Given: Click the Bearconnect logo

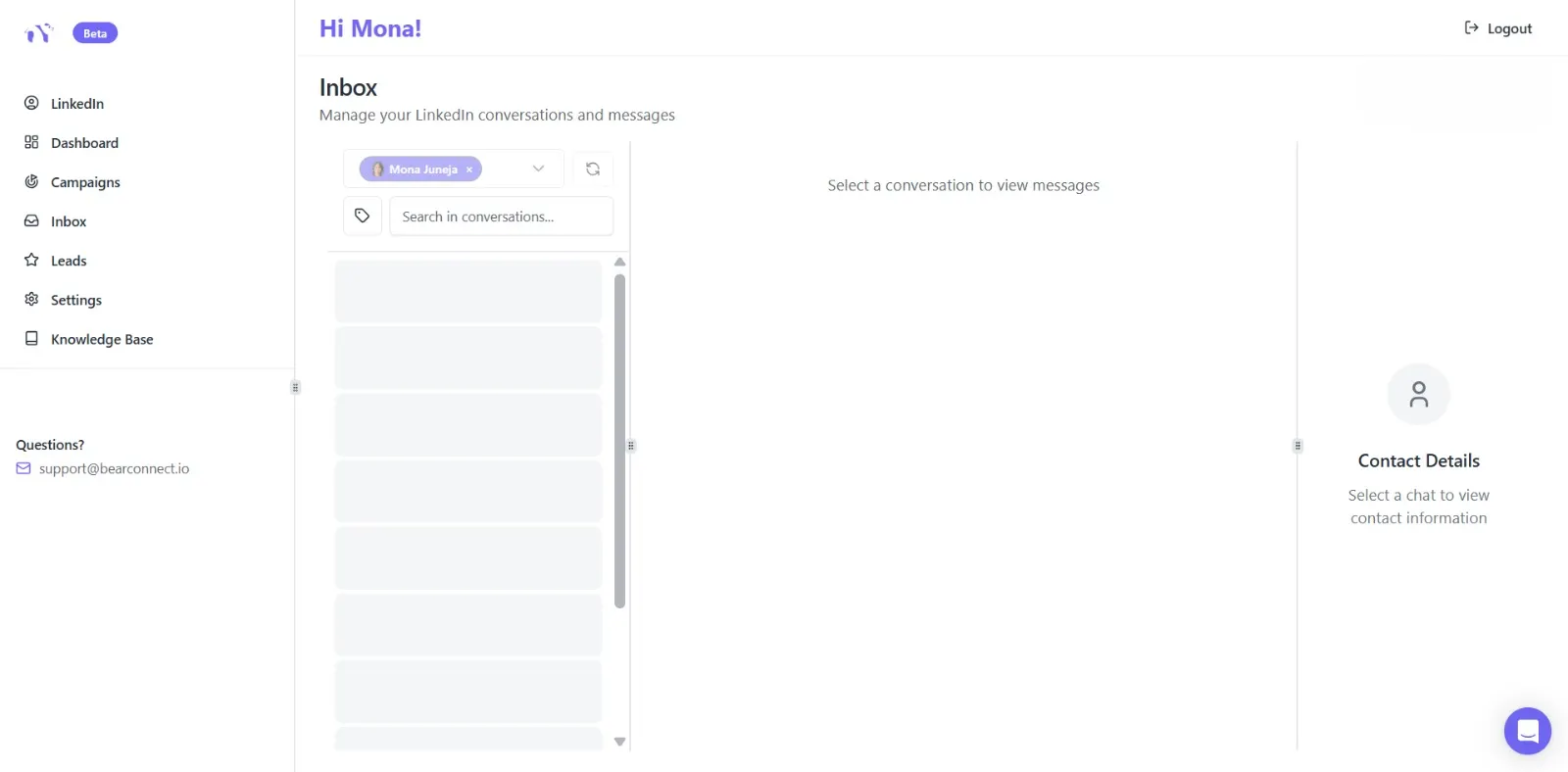Looking at the screenshot, I should tap(38, 33).
